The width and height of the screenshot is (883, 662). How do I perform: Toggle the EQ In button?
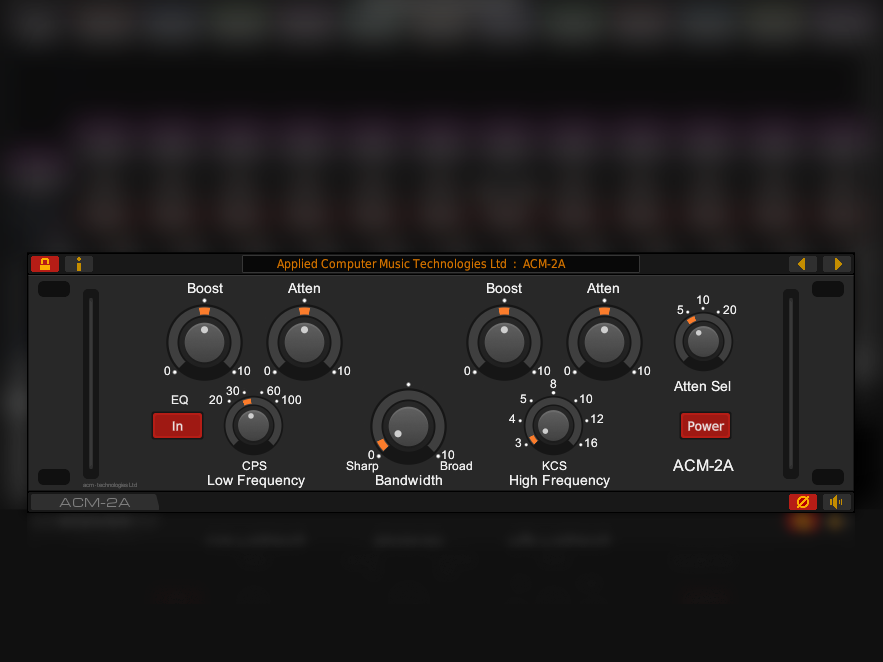tap(177, 426)
